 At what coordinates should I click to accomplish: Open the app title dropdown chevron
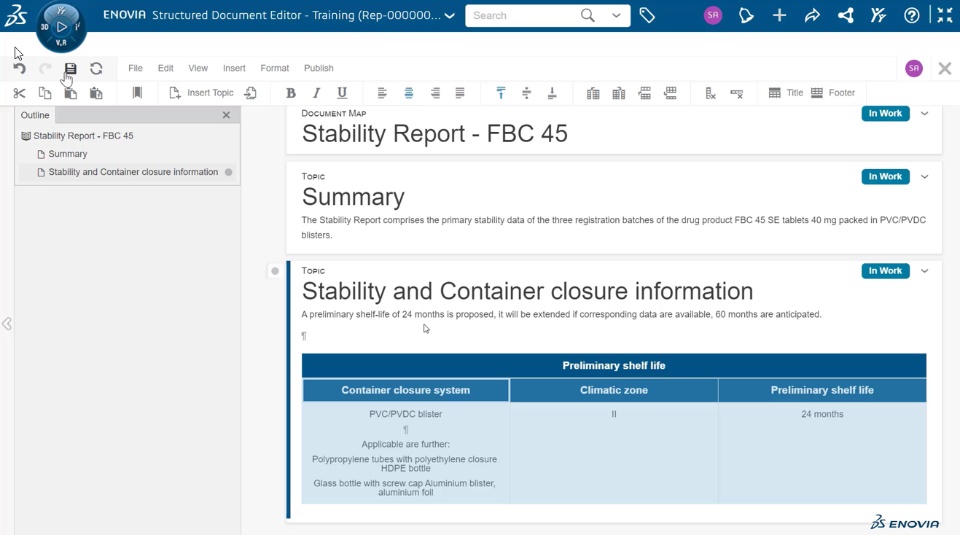pyautogui.click(x=449, y=16)
